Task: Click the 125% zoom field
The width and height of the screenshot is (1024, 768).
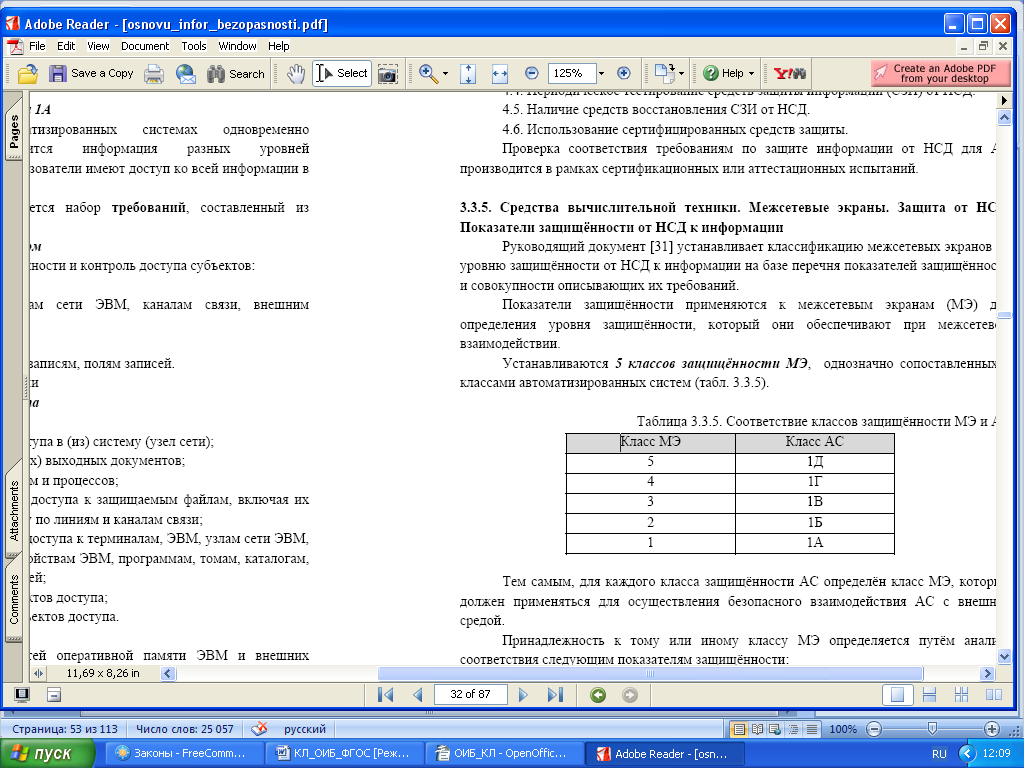Action: tap(571, 73)
